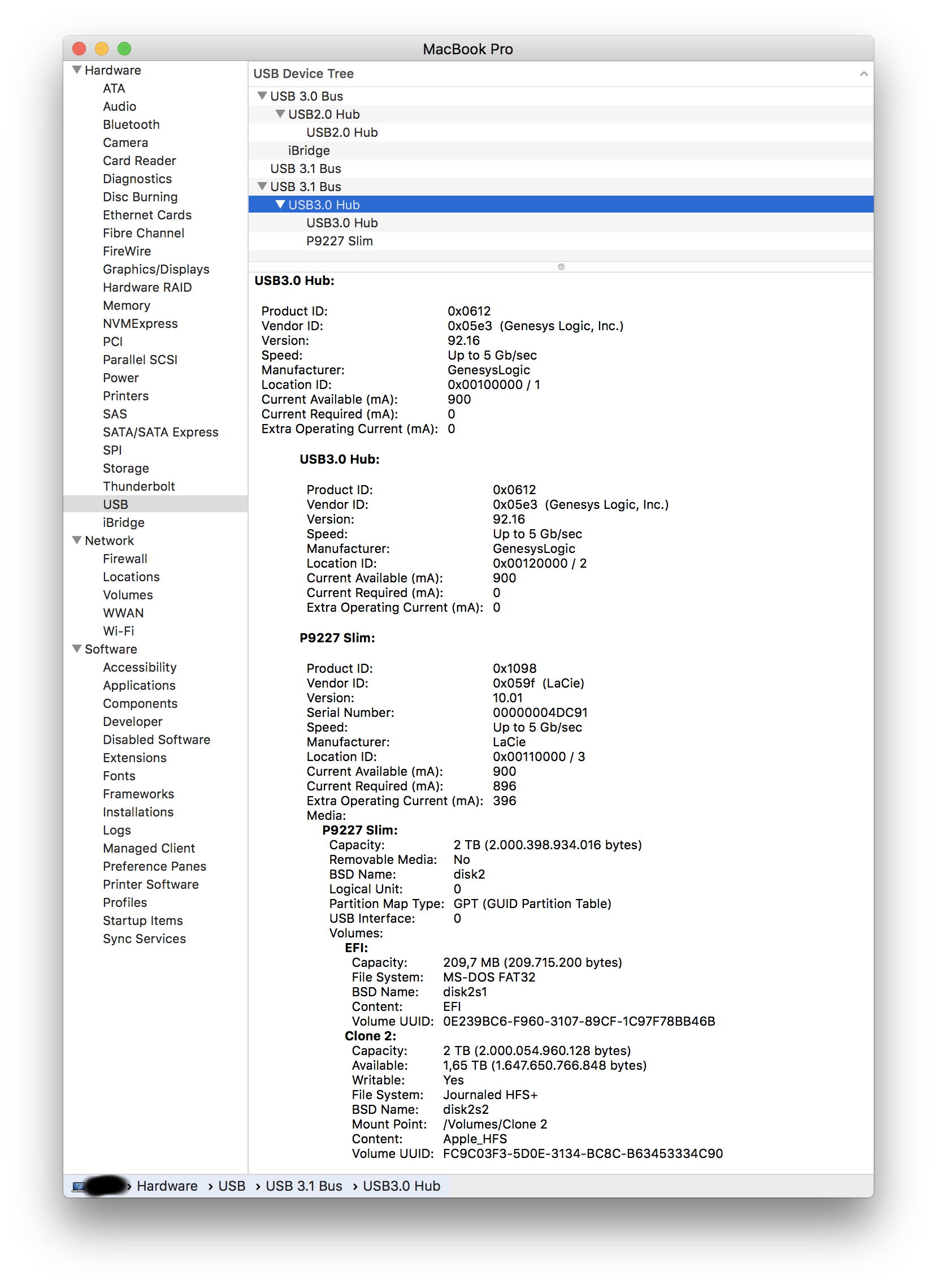Open Graphics/Displays section
Image resolution: width=937 pixels, height=1288 pixels.
(x=156, y=269)
